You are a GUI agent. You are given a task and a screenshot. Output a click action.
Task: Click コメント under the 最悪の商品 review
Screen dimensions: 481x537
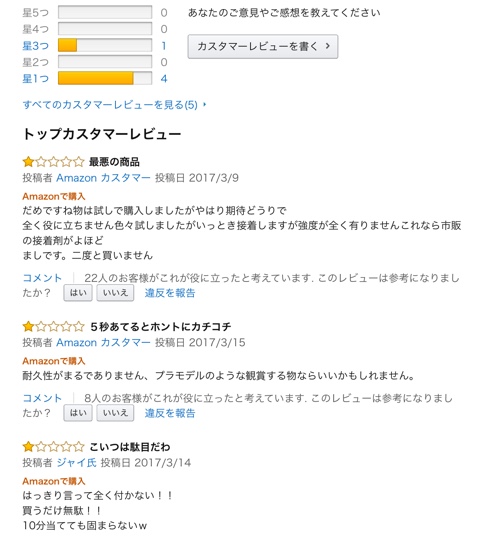click(x=42, y=278)
